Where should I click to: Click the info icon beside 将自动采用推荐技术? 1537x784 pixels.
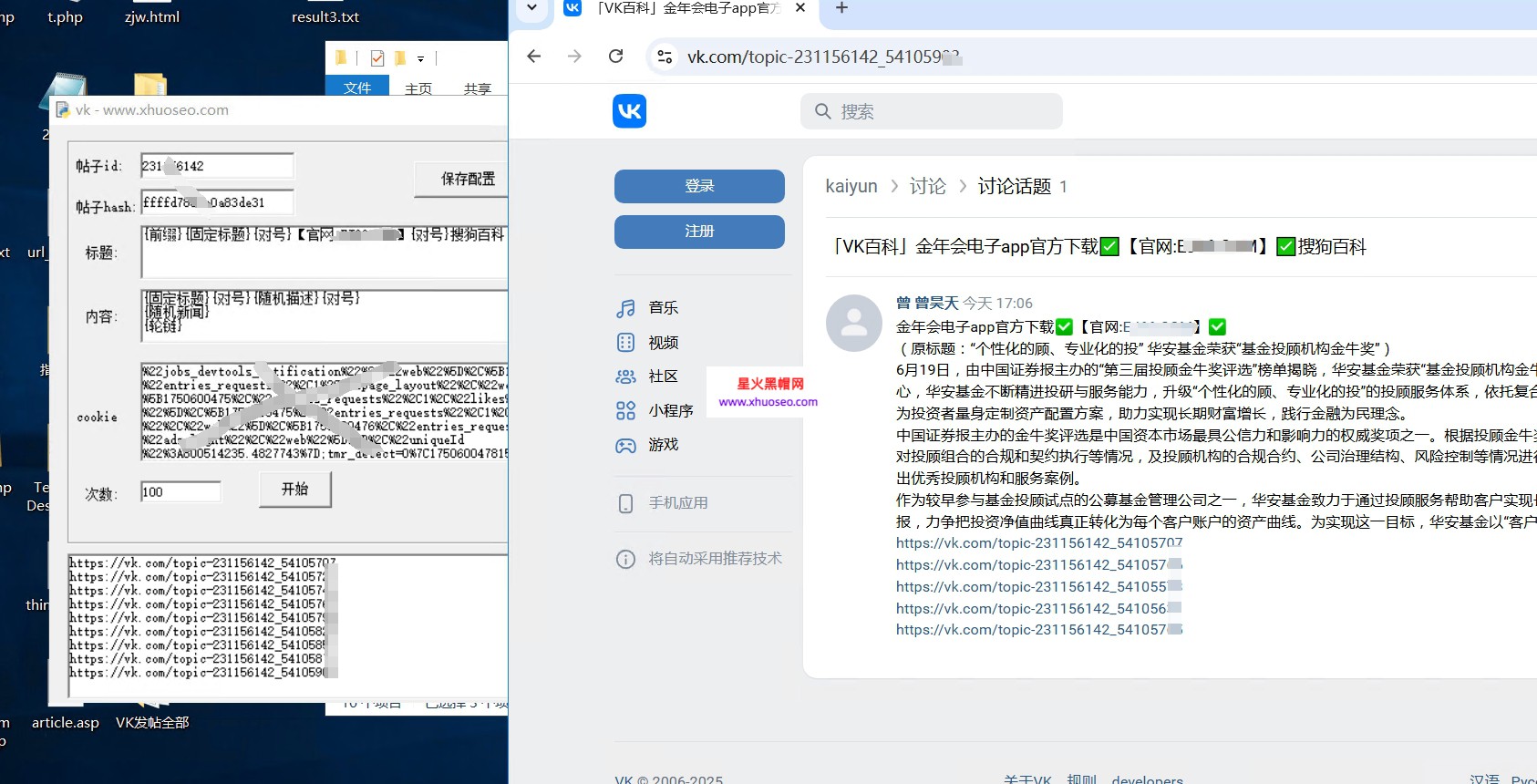[625, 559]
